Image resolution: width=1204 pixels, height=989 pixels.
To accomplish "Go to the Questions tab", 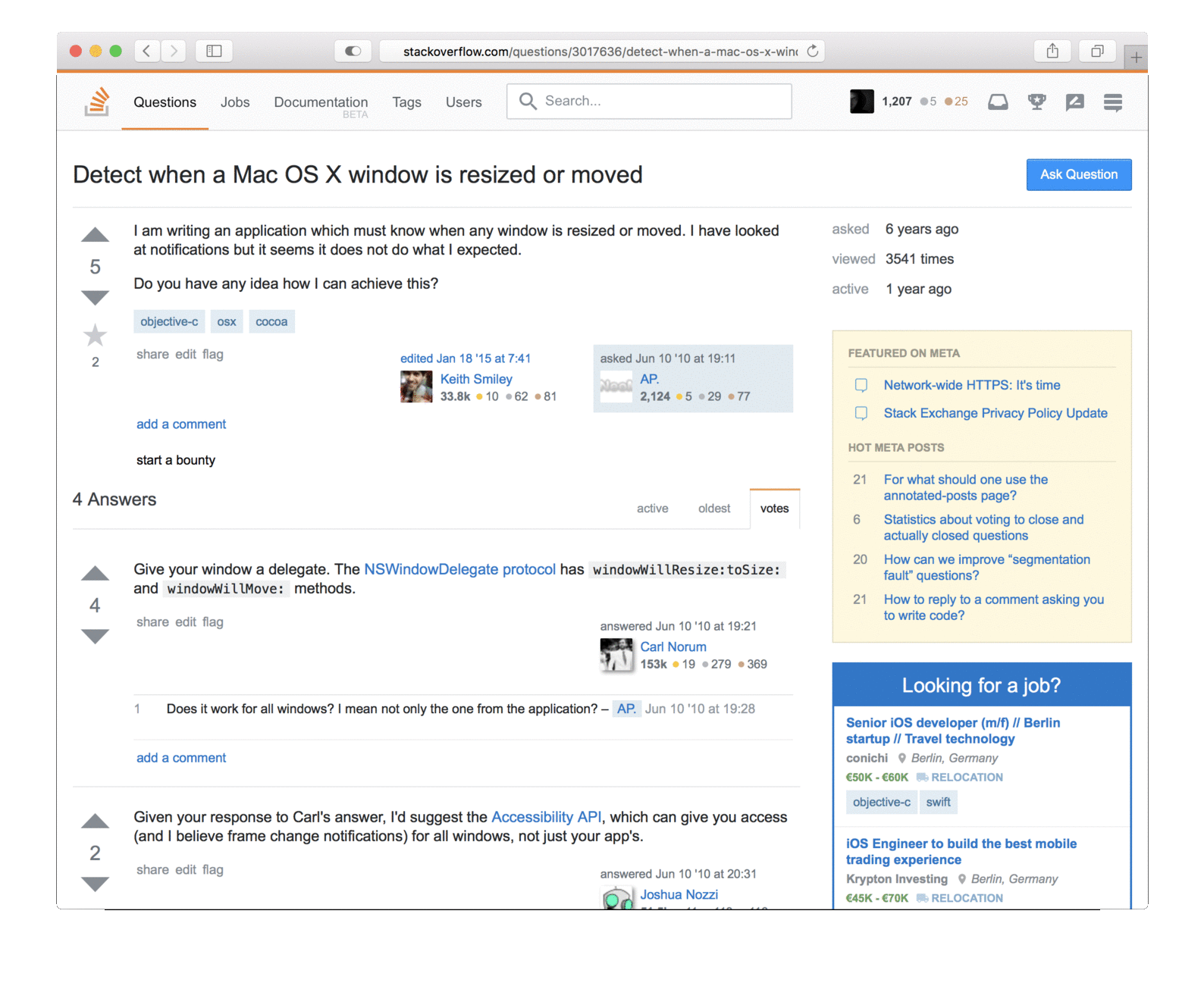I will [165, 102].
